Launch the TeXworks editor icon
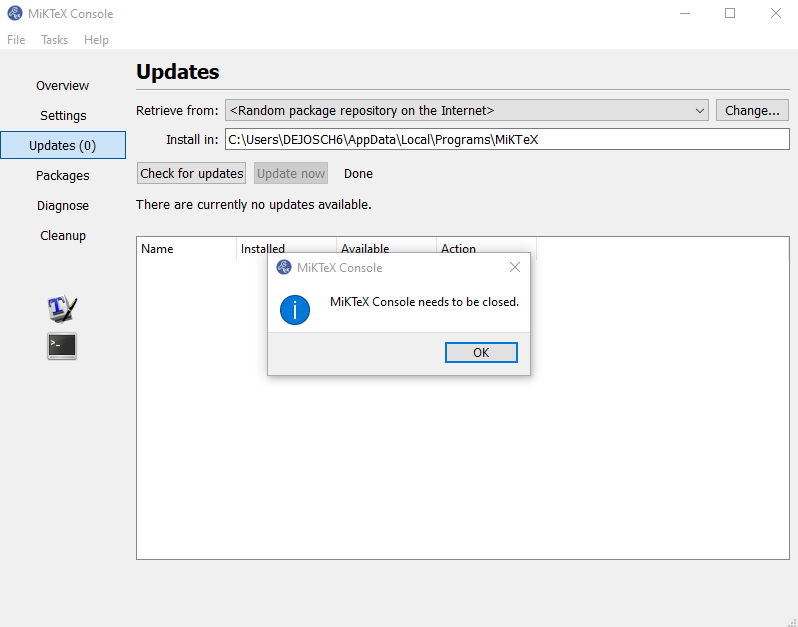798x627 pixels. 62,308
